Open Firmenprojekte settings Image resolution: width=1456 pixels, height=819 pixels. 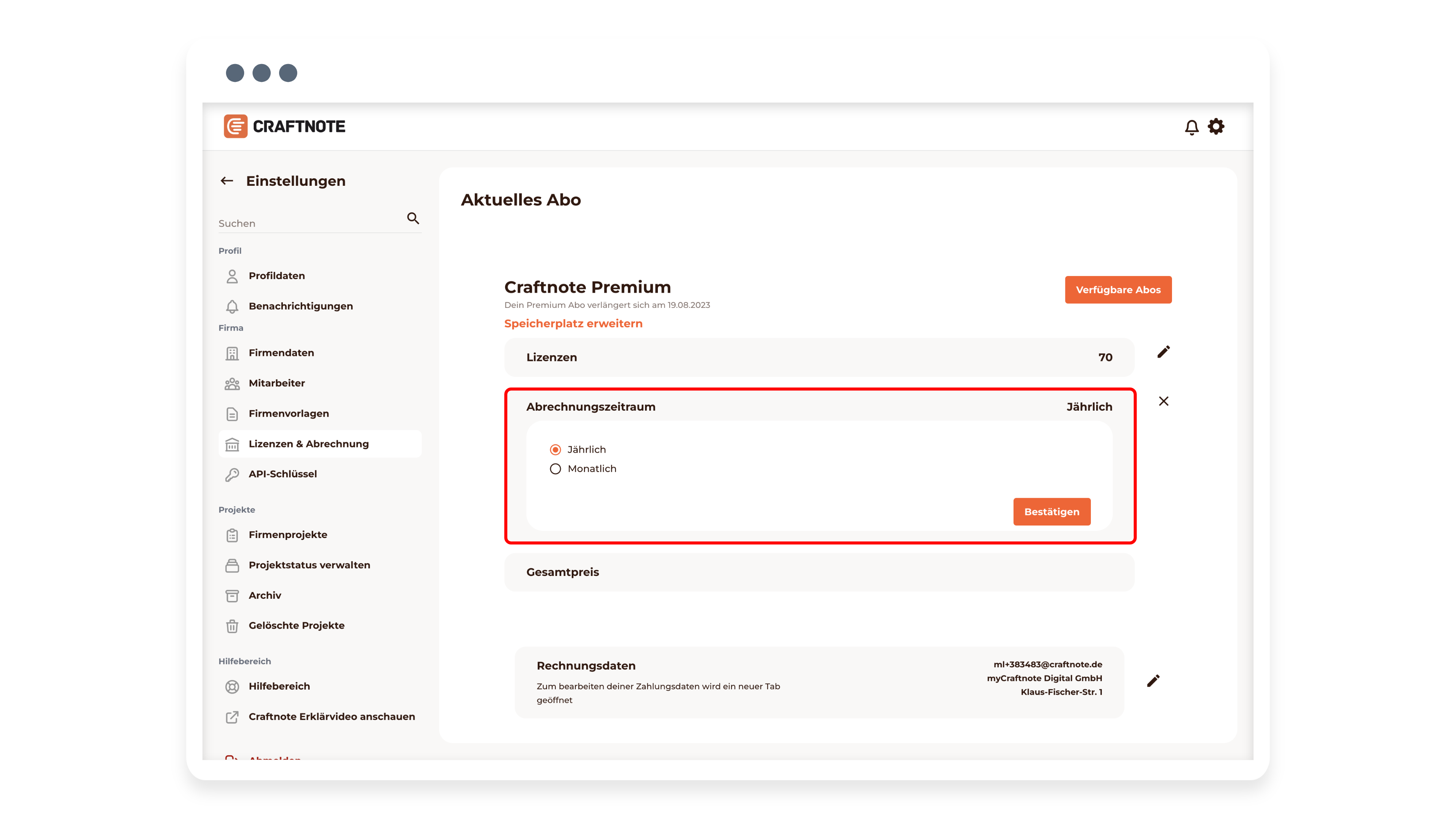pyautogui.click(x=288, y=535)
